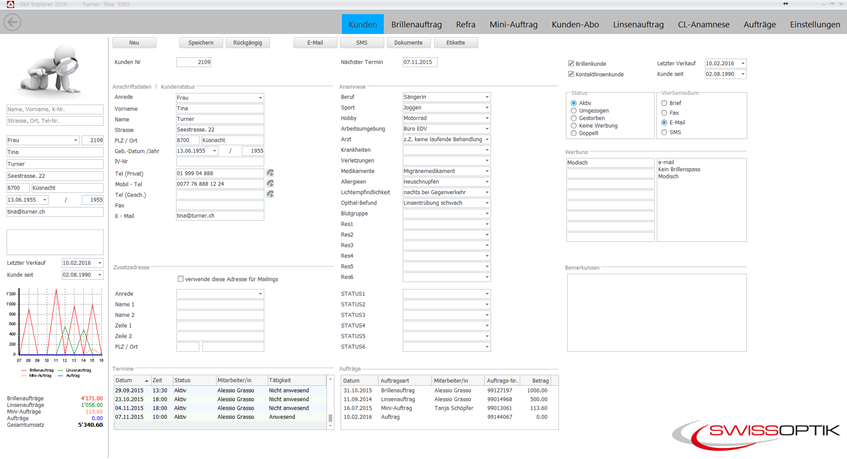
Task: Click the Speichern button
Action: coord(201,43)
